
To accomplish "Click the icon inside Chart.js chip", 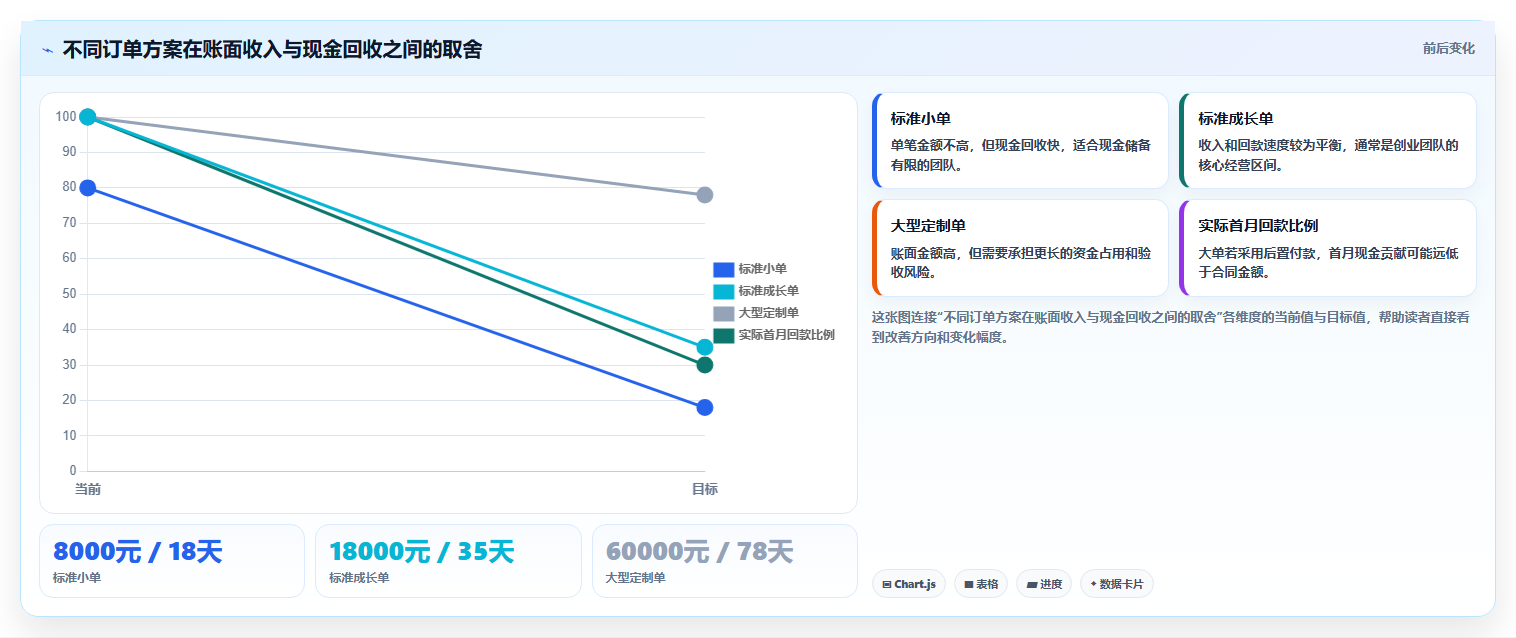I will coord(887,584).
